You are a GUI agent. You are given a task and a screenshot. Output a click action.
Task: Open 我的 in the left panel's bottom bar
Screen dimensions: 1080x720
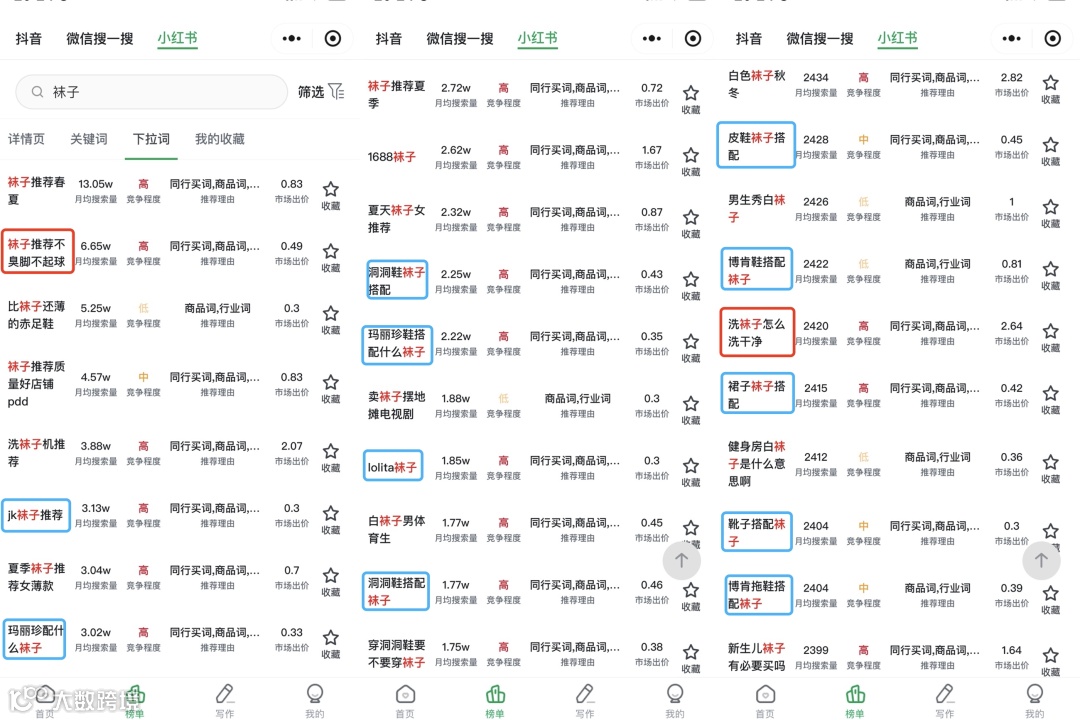point(315,701)
